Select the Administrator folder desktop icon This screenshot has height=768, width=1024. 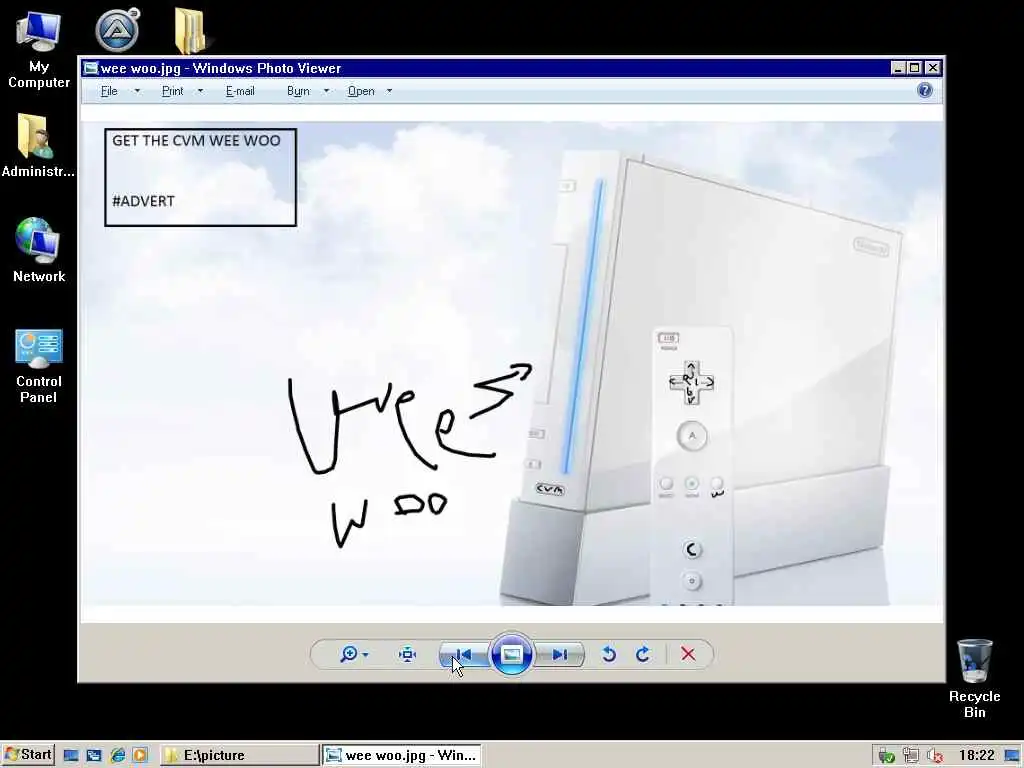point(38,146)
